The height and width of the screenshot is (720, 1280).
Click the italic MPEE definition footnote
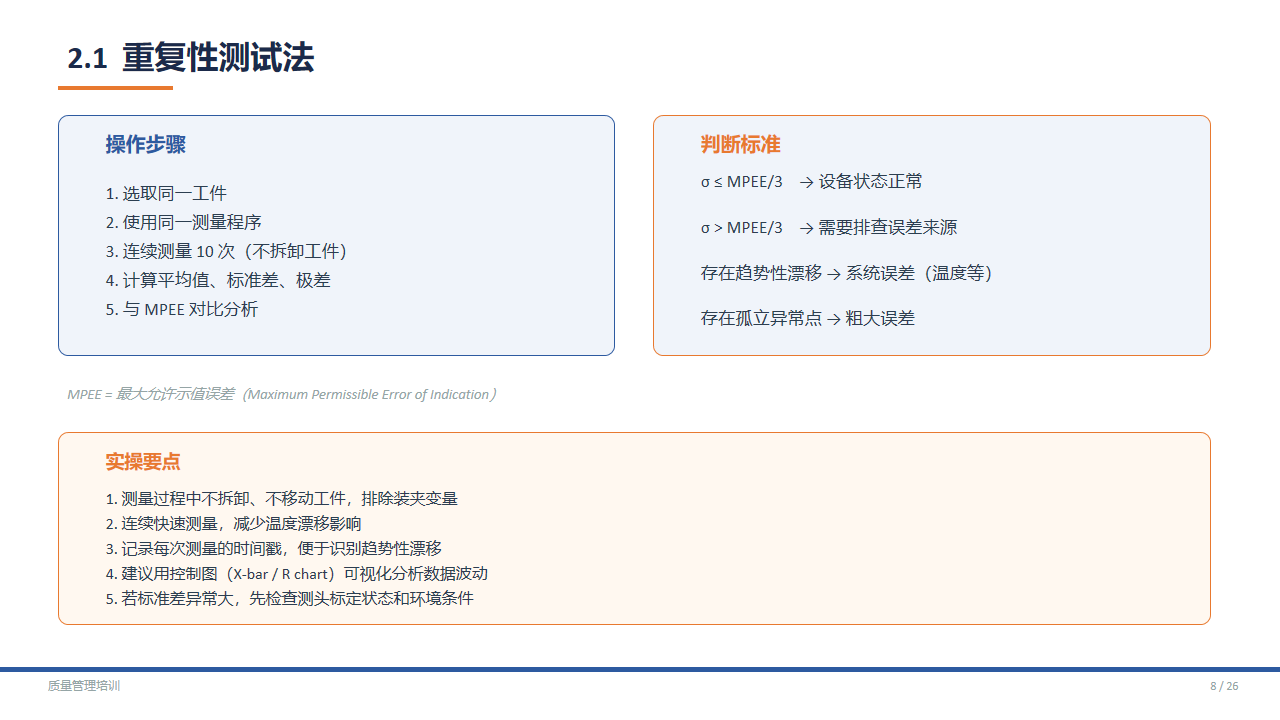coord(282,395)
